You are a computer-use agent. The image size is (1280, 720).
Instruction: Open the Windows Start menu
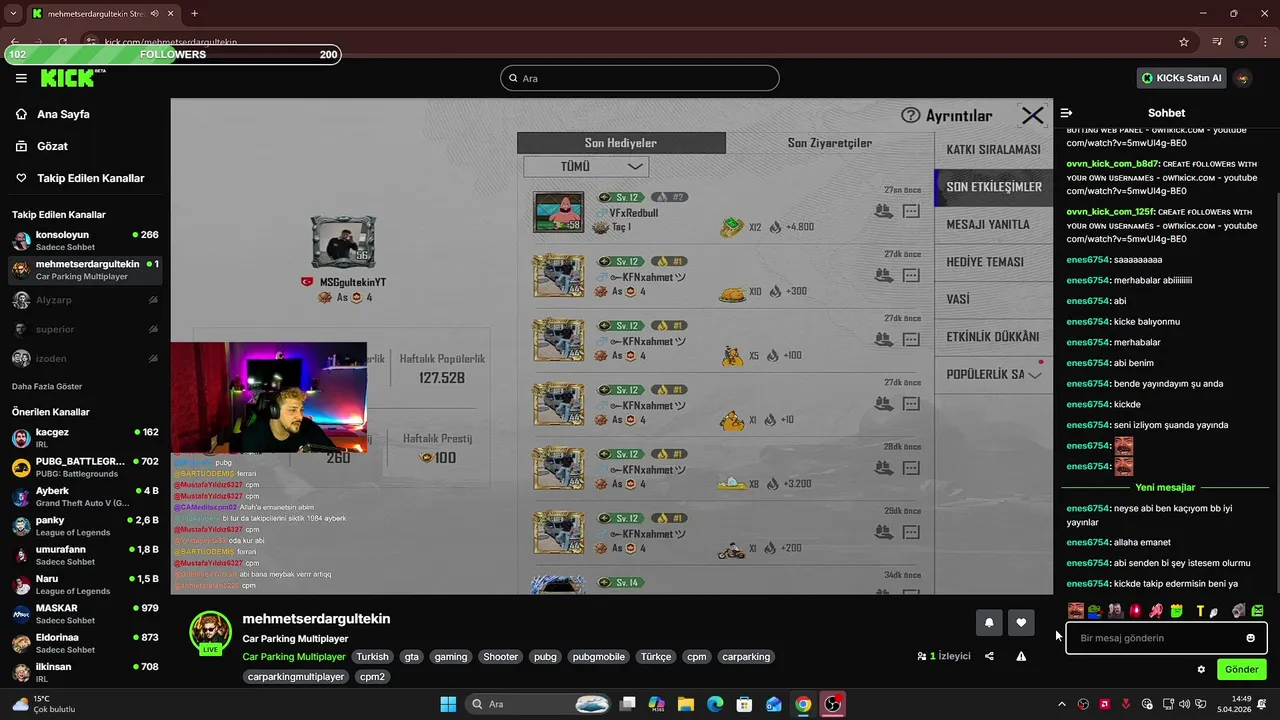tap(448, 704)
